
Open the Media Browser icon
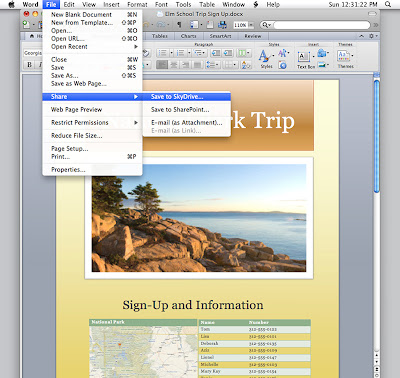pyautogui.click(x=222, y=25)
